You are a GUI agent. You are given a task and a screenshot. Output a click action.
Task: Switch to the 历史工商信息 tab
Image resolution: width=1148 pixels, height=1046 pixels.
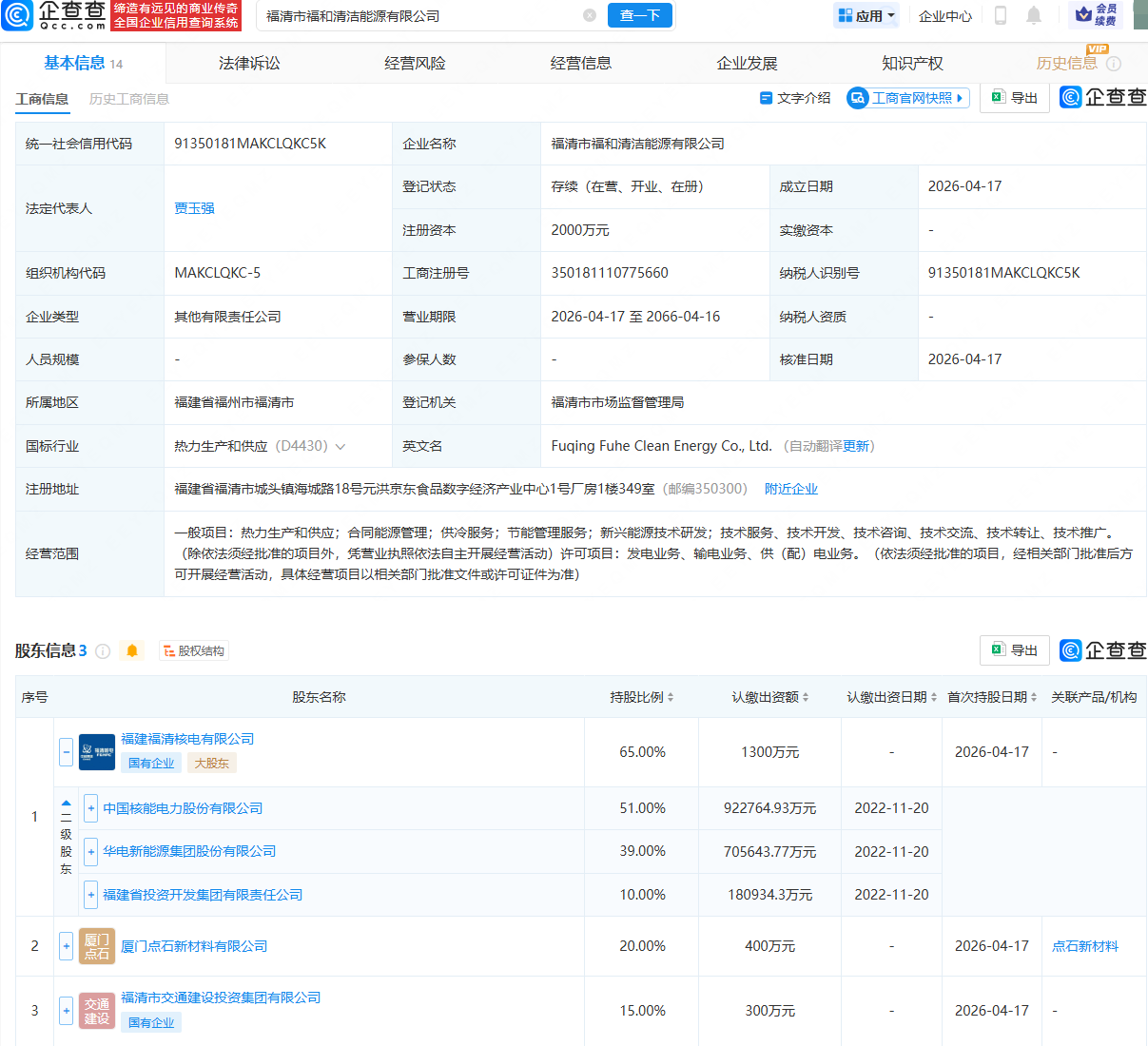tap(127, 98)
